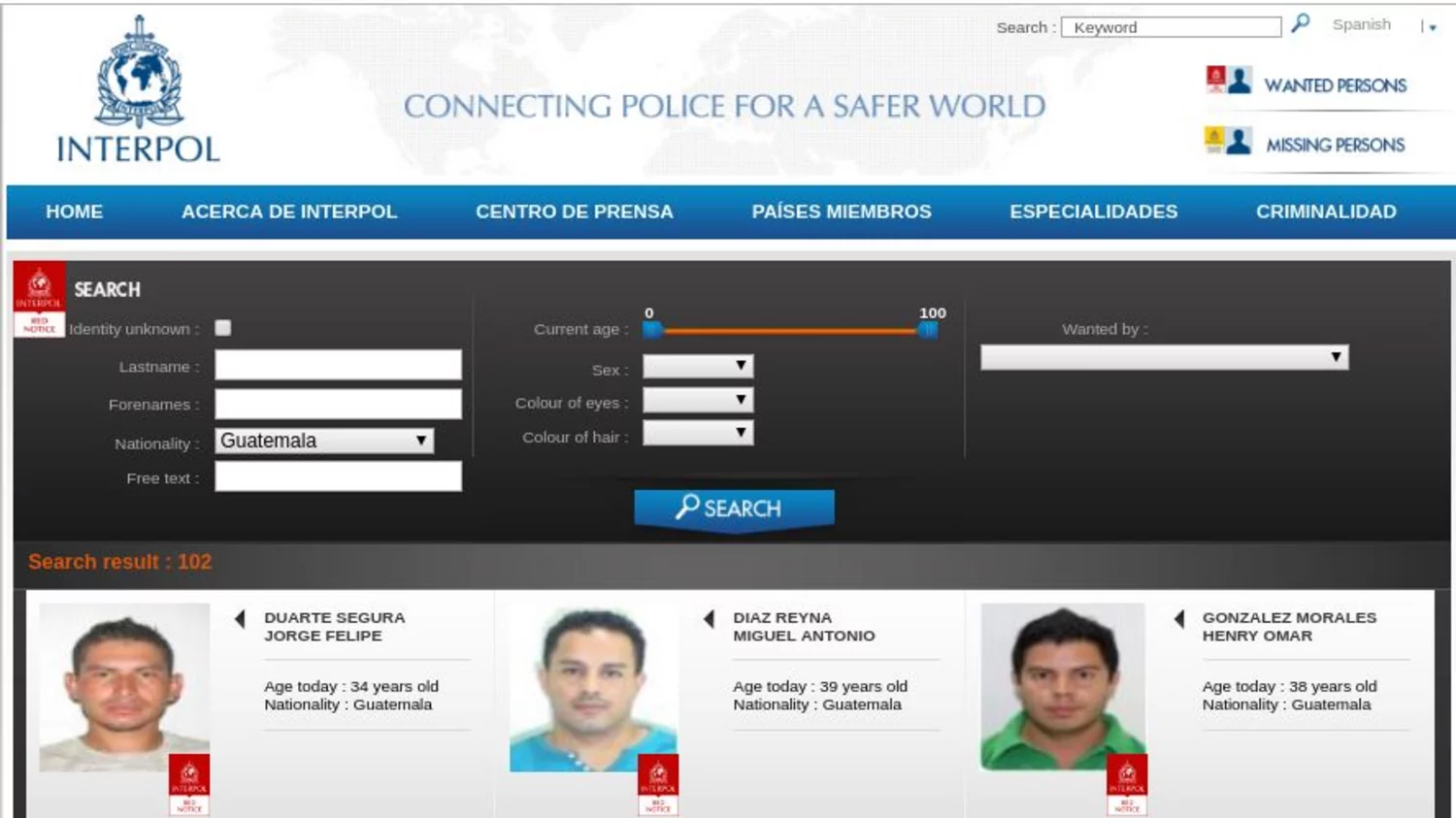Open the Spanish language selector arrow
Image resolution: width=1456 pixels, height=818 pixels.
click(x=1432, y=28)
